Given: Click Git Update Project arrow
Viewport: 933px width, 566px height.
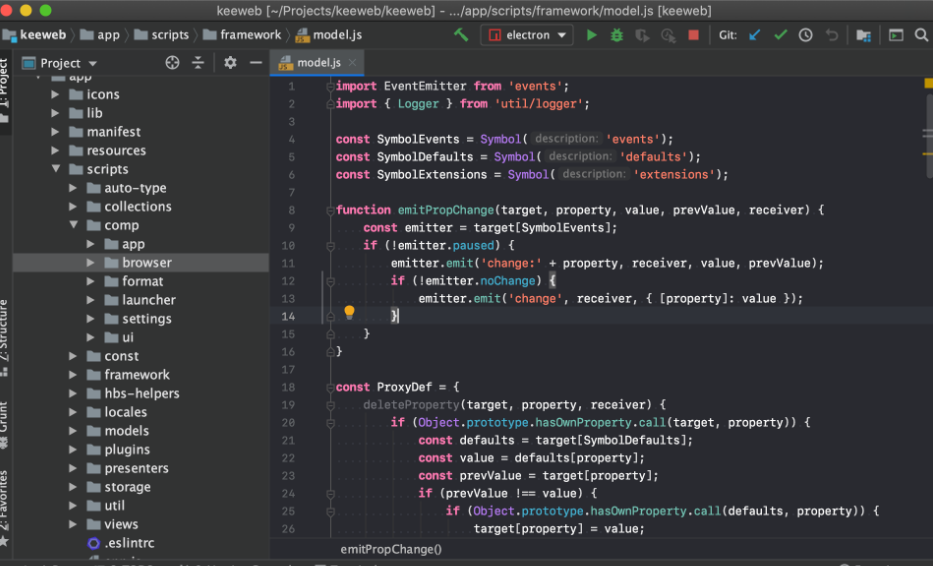Looking at the screenshot, I should 754,35.
